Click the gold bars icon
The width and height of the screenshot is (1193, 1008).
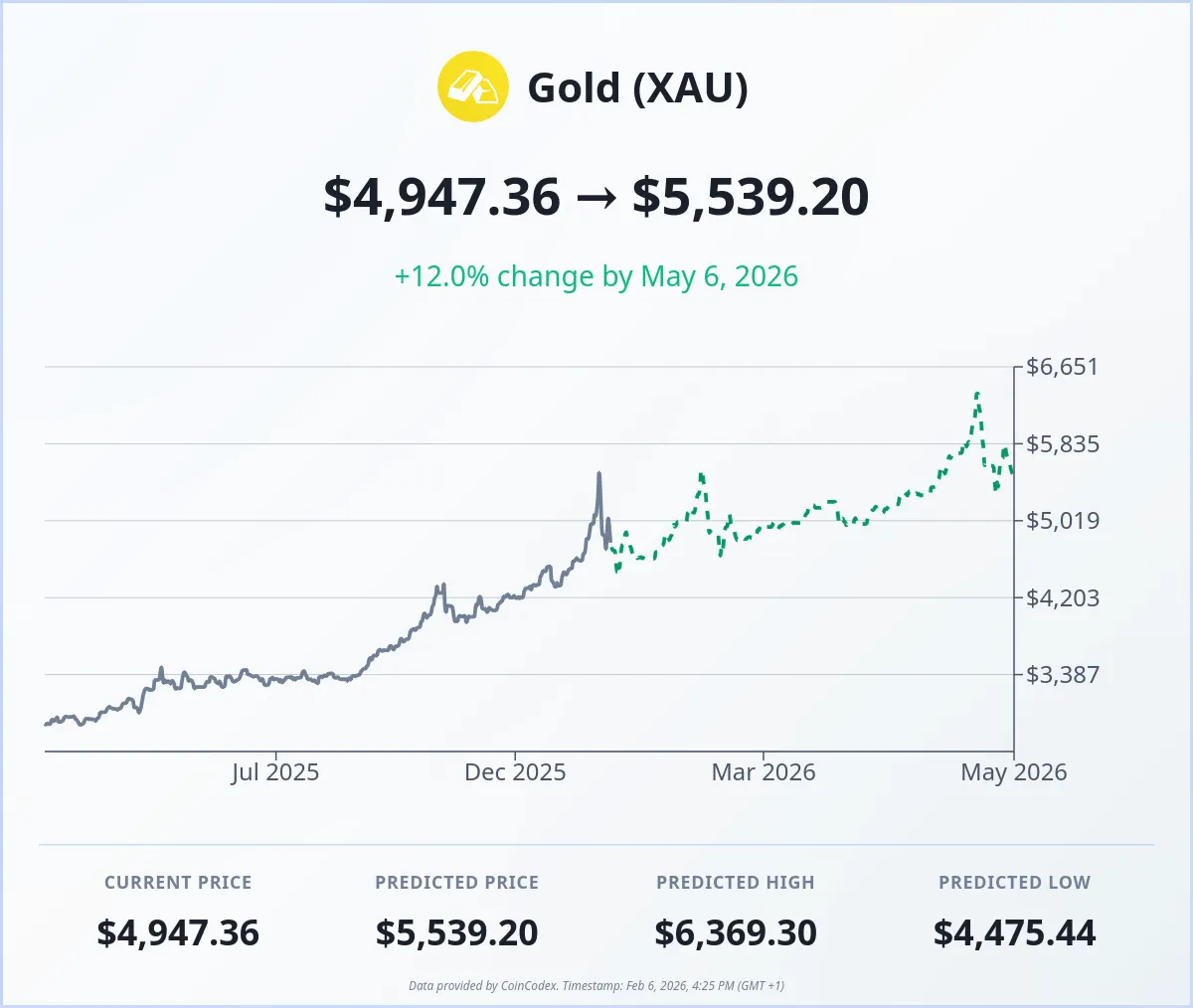(473, 87)
